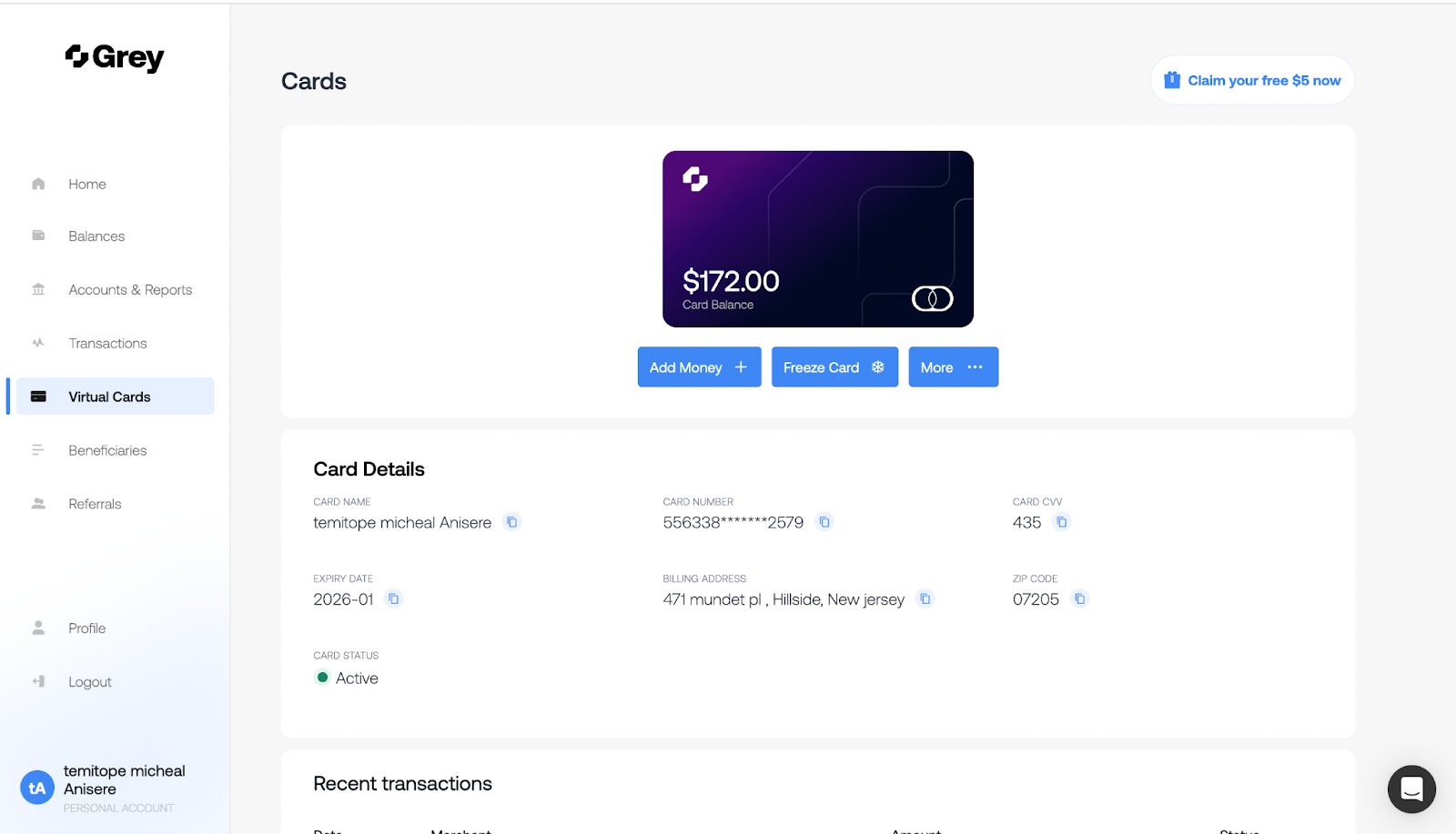Viewport: 1456px width, 834px height.
Task: Open the Profile page
Action: [x=87, y=628]
